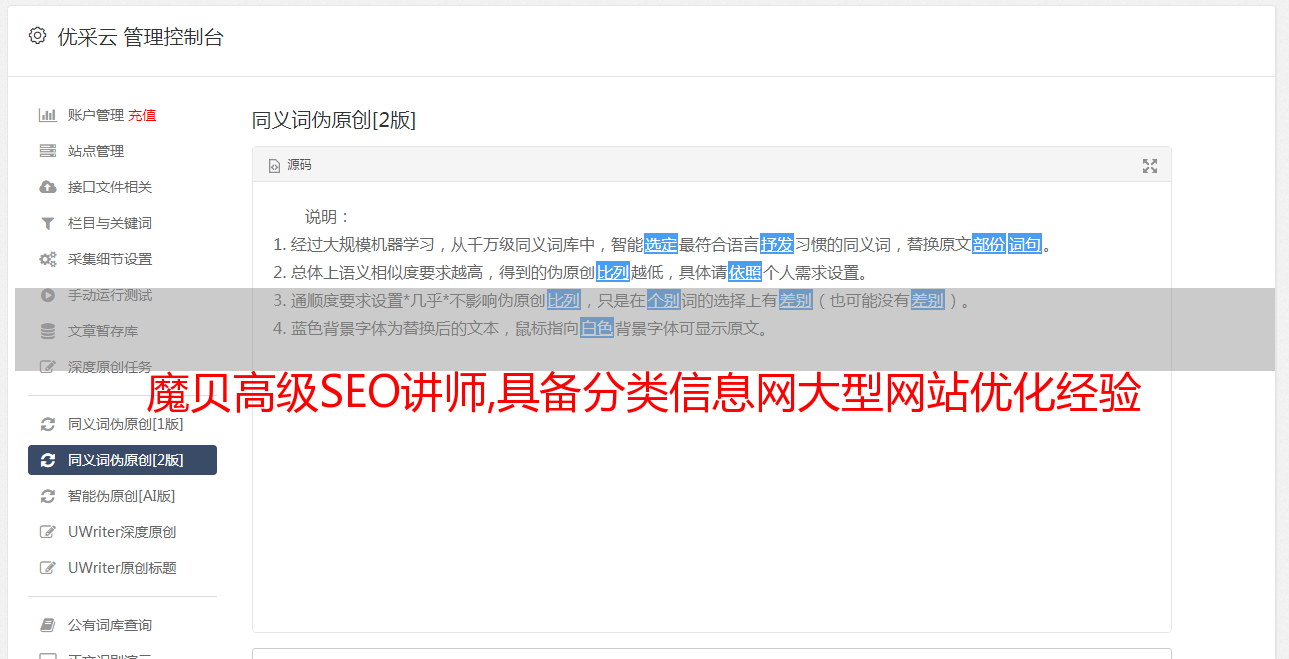The image size is (1289, 659).
Task: Click the gears icon for 采集细节设置
Action: coord(47,259)
